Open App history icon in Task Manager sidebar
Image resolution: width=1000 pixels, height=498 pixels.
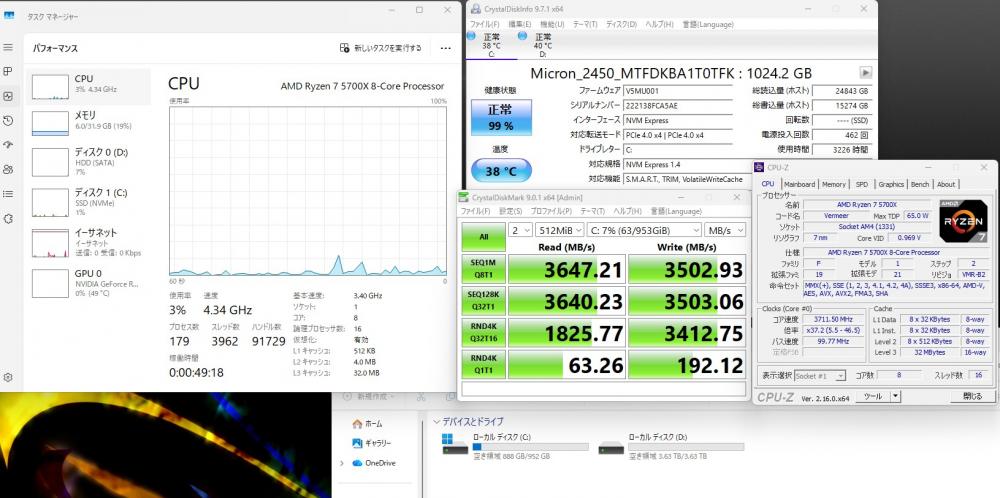[x=8, y=121]
